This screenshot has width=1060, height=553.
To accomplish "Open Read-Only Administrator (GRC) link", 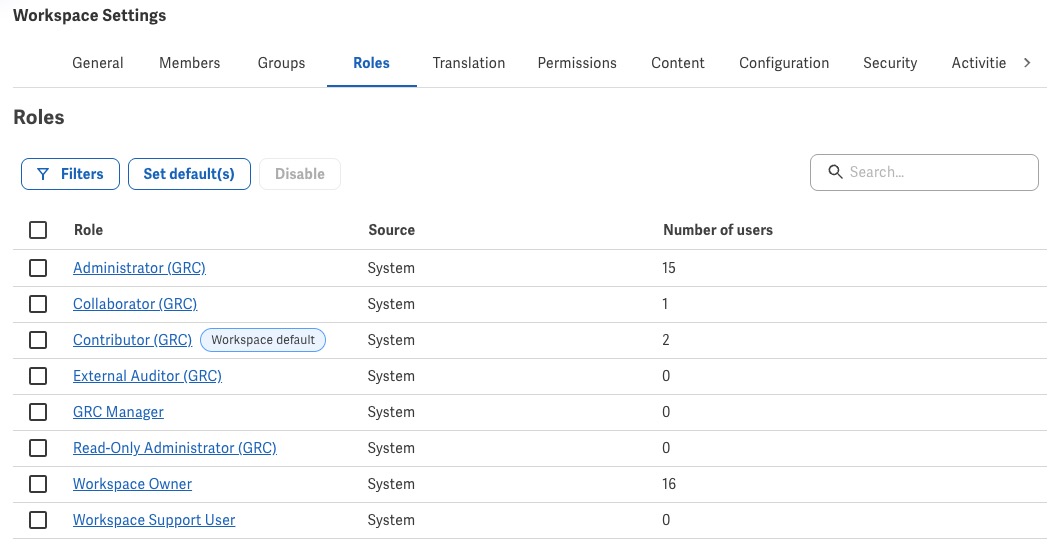I will (x=175, y=448).
